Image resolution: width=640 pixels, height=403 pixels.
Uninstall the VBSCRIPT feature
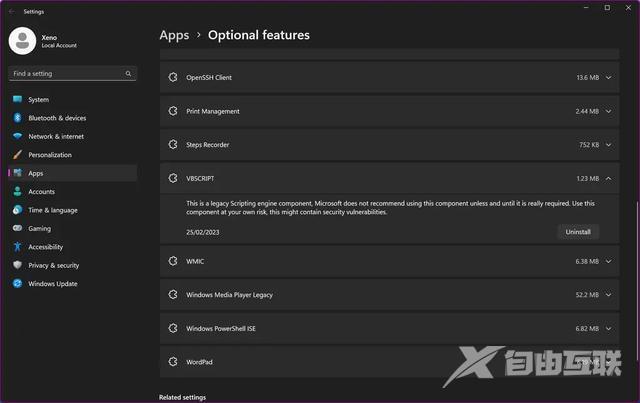pyautogui.click(x=578, y=231)
